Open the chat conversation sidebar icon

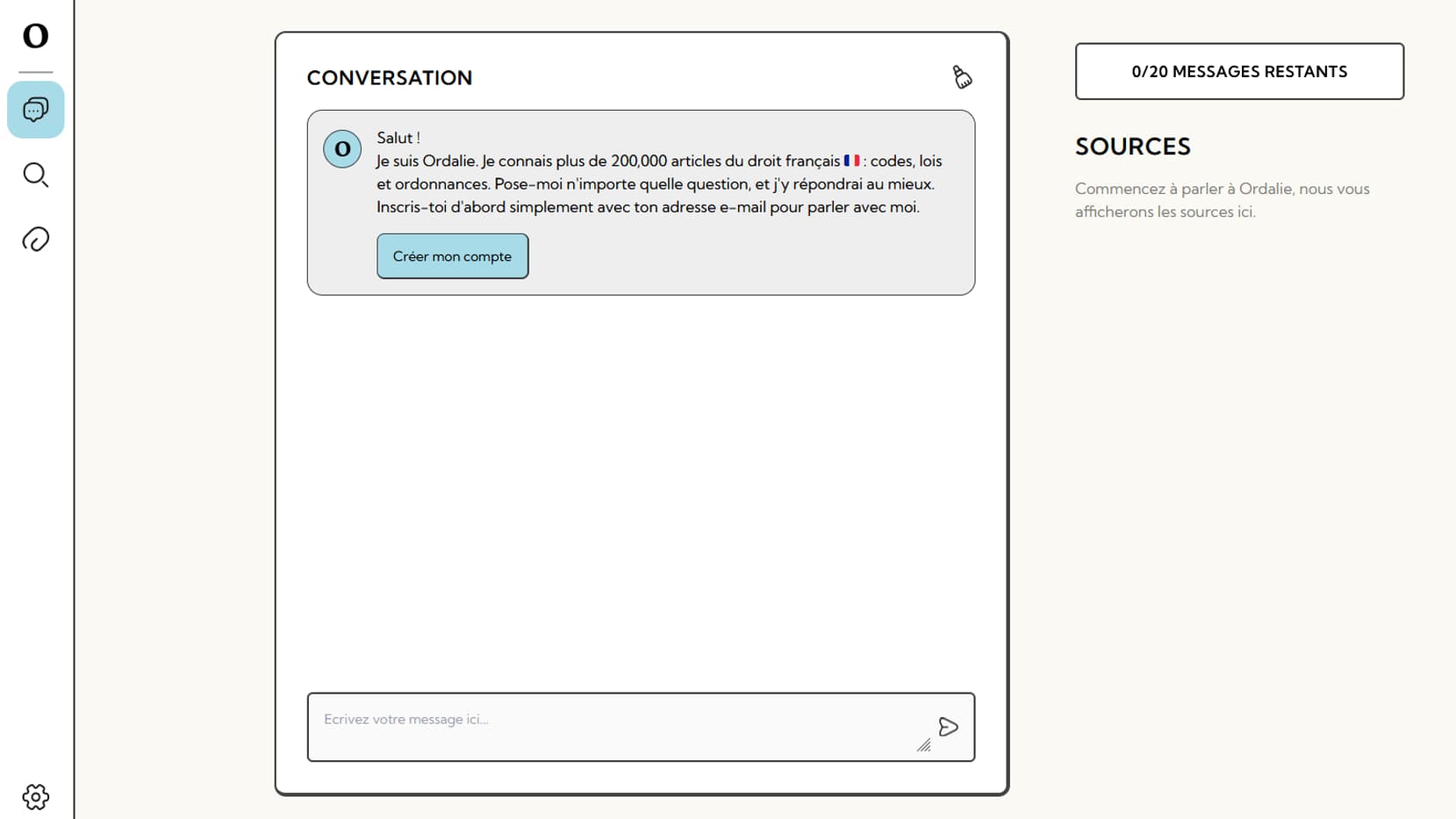point(36,110)
